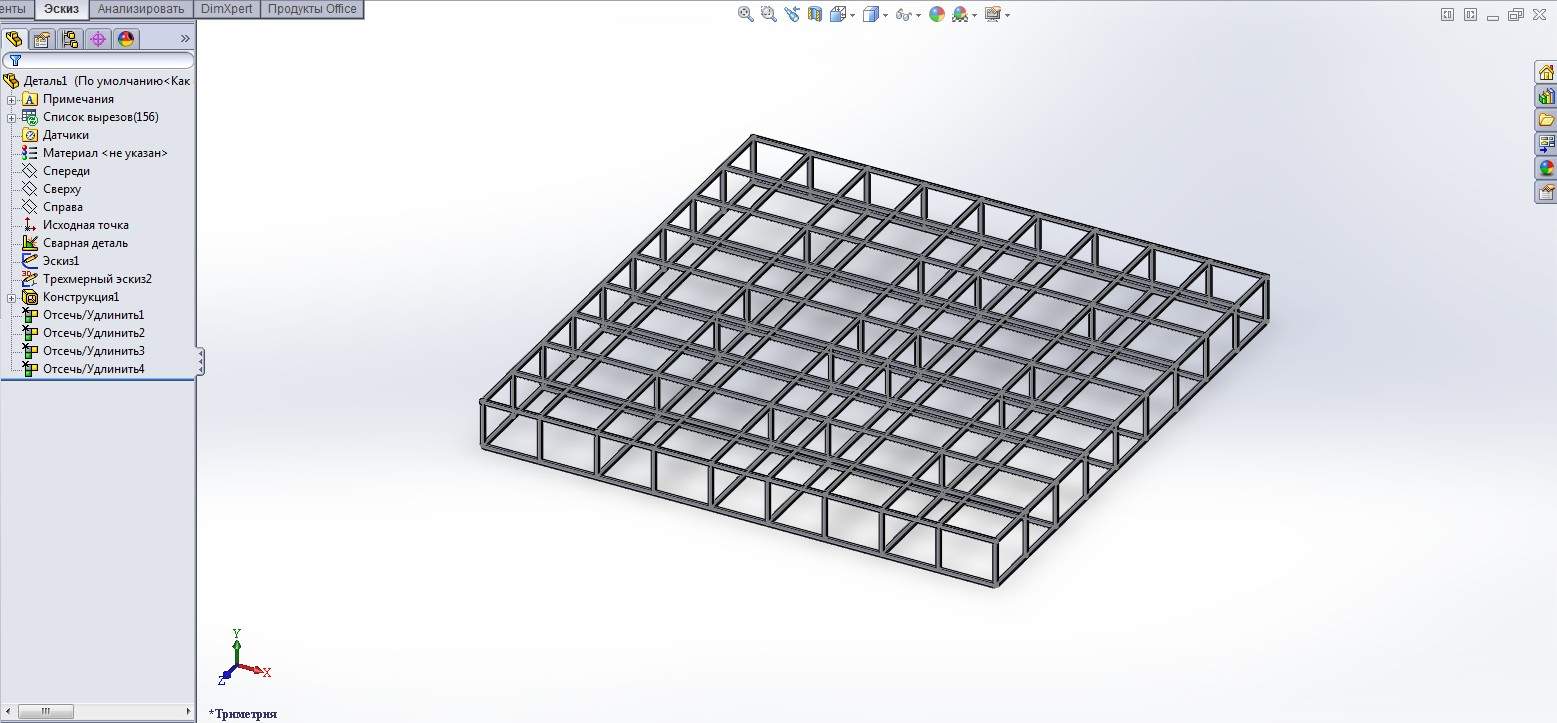1557x723 pixels.
Task: Switch to the Анализировать tab
Action: (141, 9)
